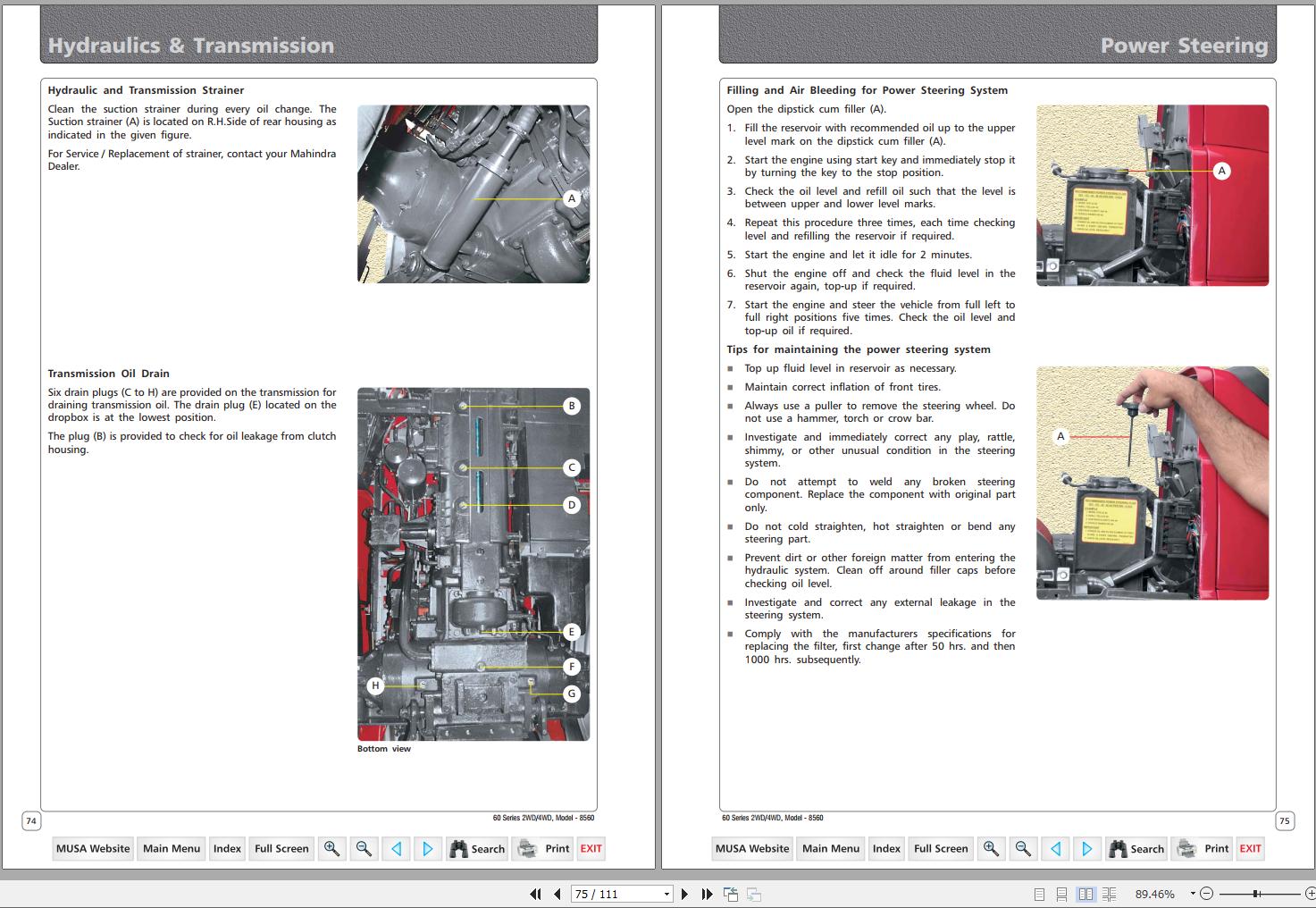The image size is (1316, 908).
Task: Click Search binoculars button on page 75
Action: tap(1137, 849)
